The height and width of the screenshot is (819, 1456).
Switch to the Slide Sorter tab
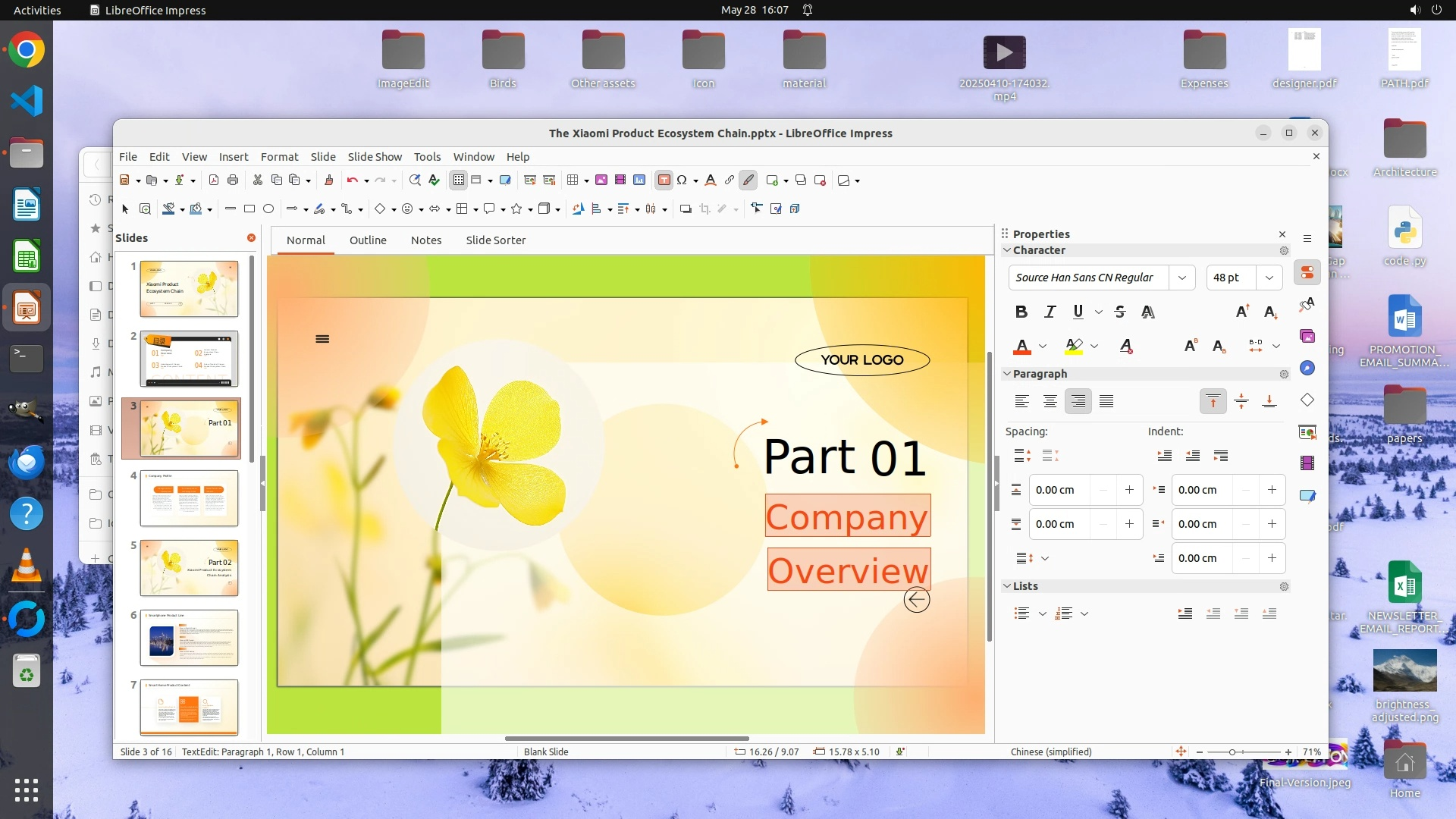point(495,240)
